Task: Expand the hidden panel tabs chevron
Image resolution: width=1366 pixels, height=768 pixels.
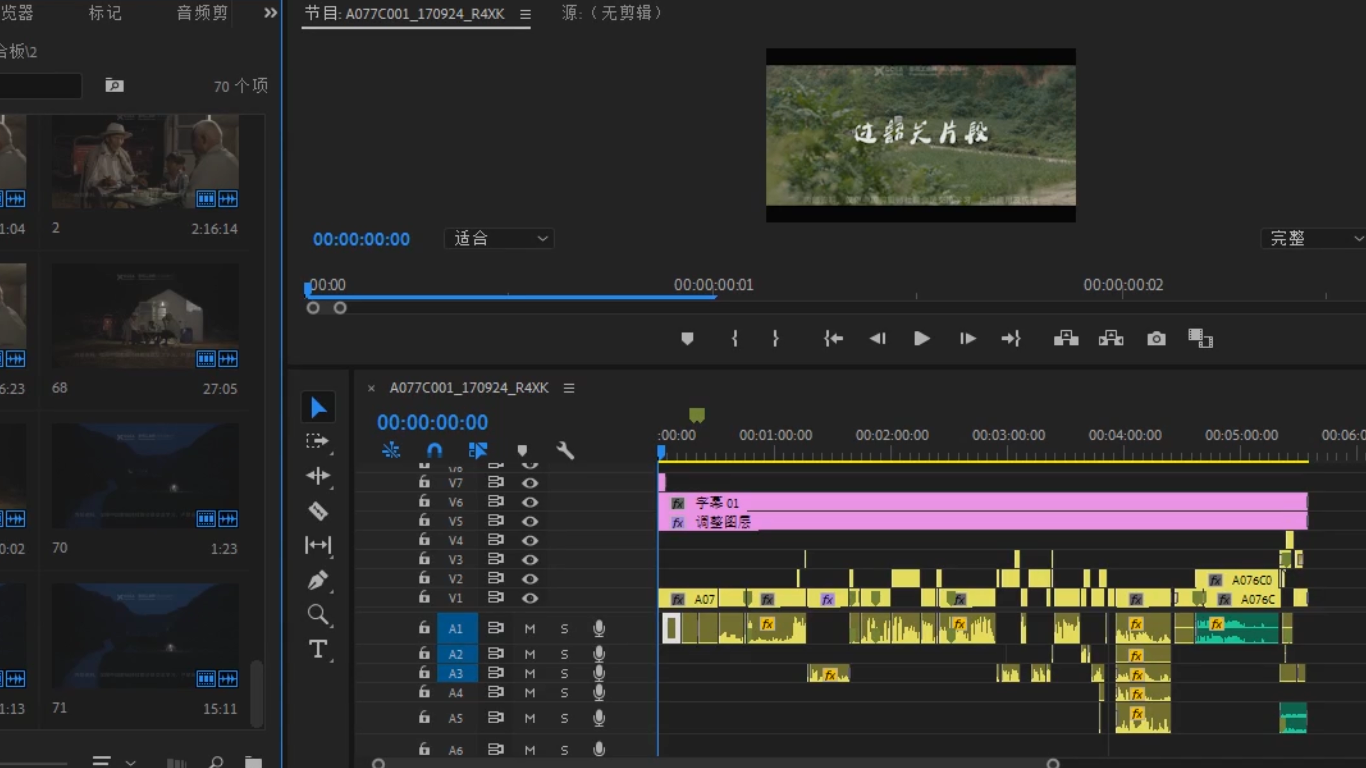Action: tap(270, 13)
